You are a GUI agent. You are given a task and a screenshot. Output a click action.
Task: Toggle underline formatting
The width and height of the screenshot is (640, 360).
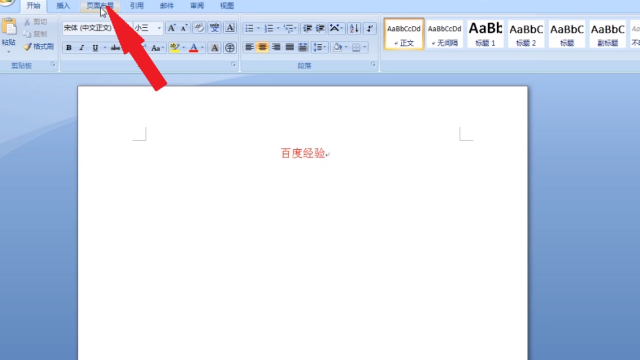[x=95, y=48]
